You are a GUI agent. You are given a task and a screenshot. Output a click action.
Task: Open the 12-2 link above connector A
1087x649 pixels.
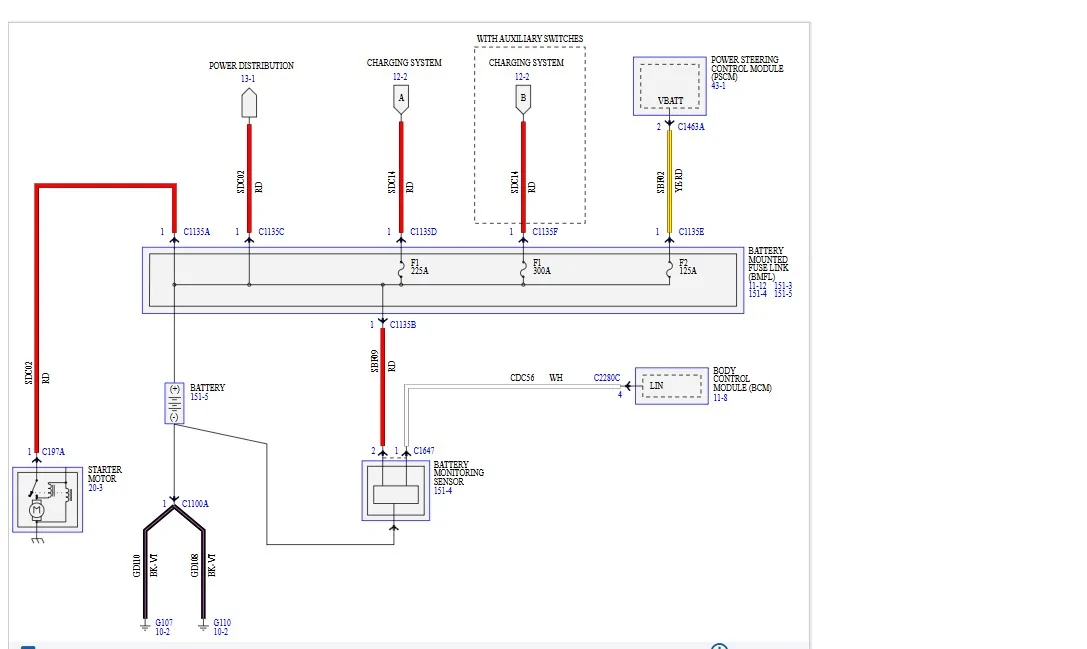400,77
